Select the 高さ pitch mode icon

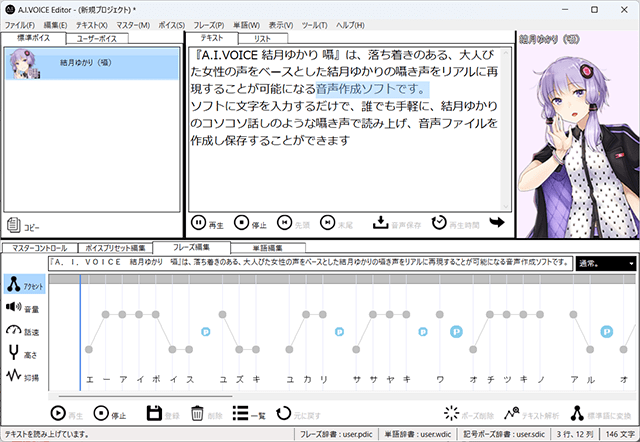(14, 353)
